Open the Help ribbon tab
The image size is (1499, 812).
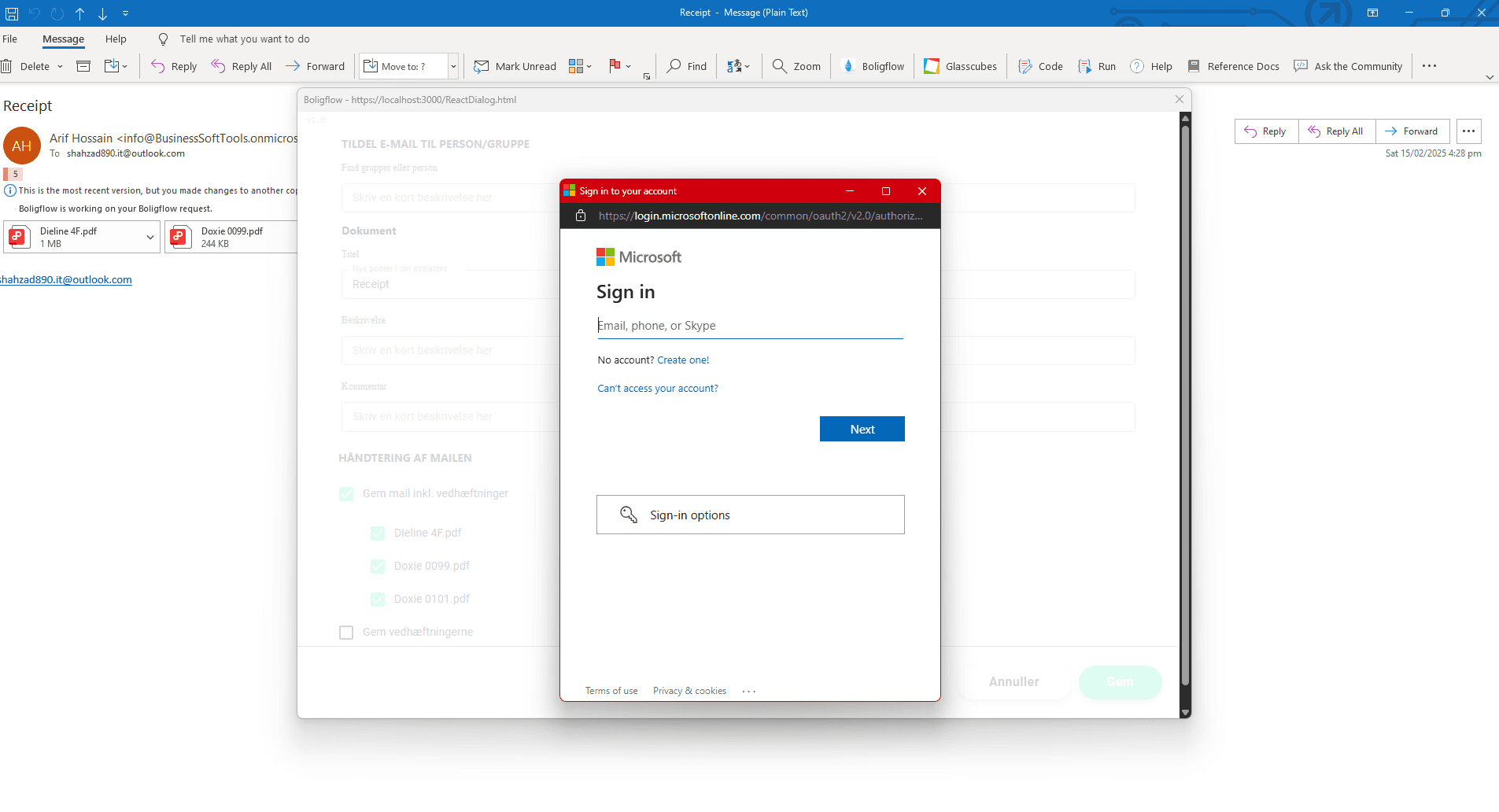coord(116,39)
